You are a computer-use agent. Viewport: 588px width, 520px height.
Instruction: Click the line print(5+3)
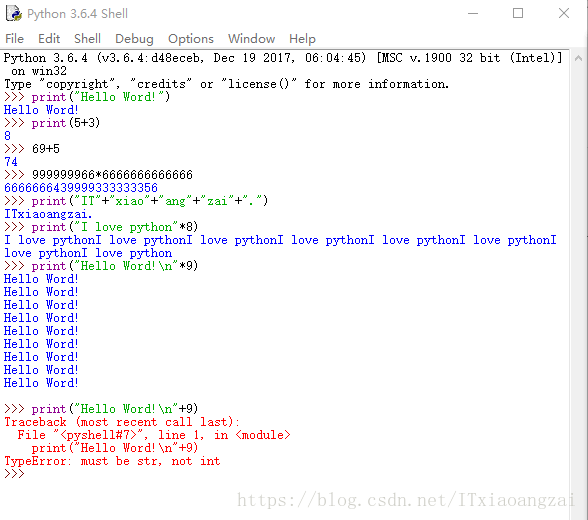pyautogui.click(x=66, y=123)
